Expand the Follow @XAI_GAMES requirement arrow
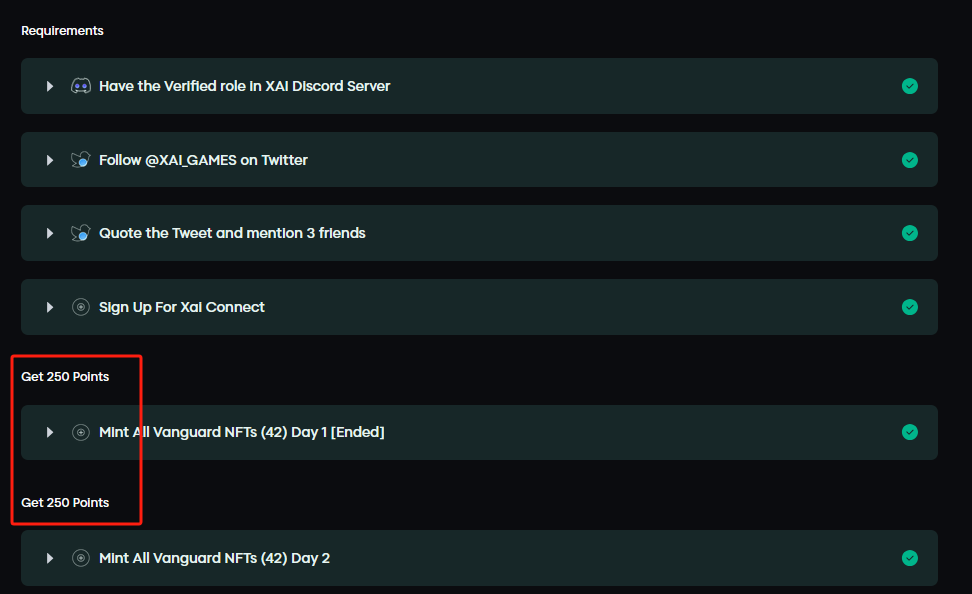Image resolution: width=972 pixels, height=594 pixels. pyautogui.click(x=50, y=160)
